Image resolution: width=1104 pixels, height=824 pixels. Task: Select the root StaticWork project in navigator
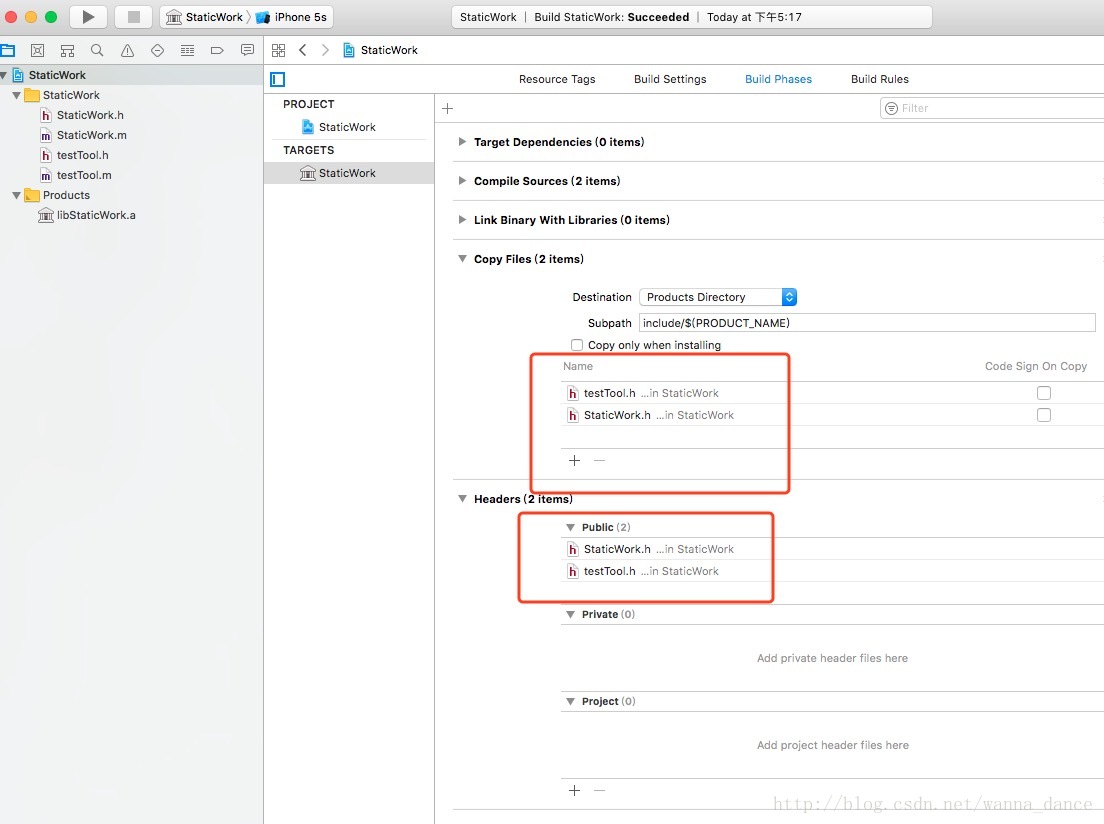[57, 75]
